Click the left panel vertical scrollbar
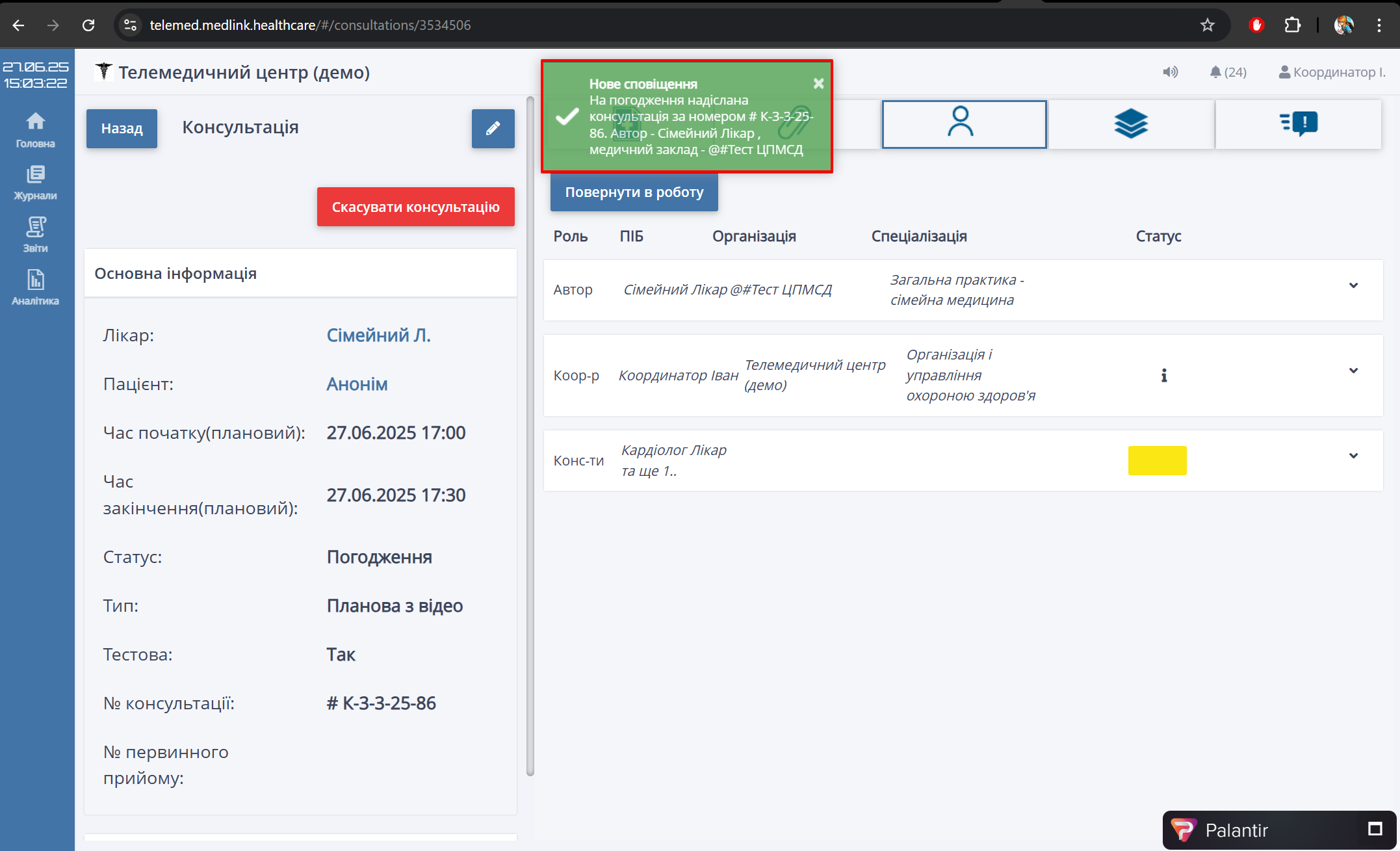 click(x=530, y=436)
